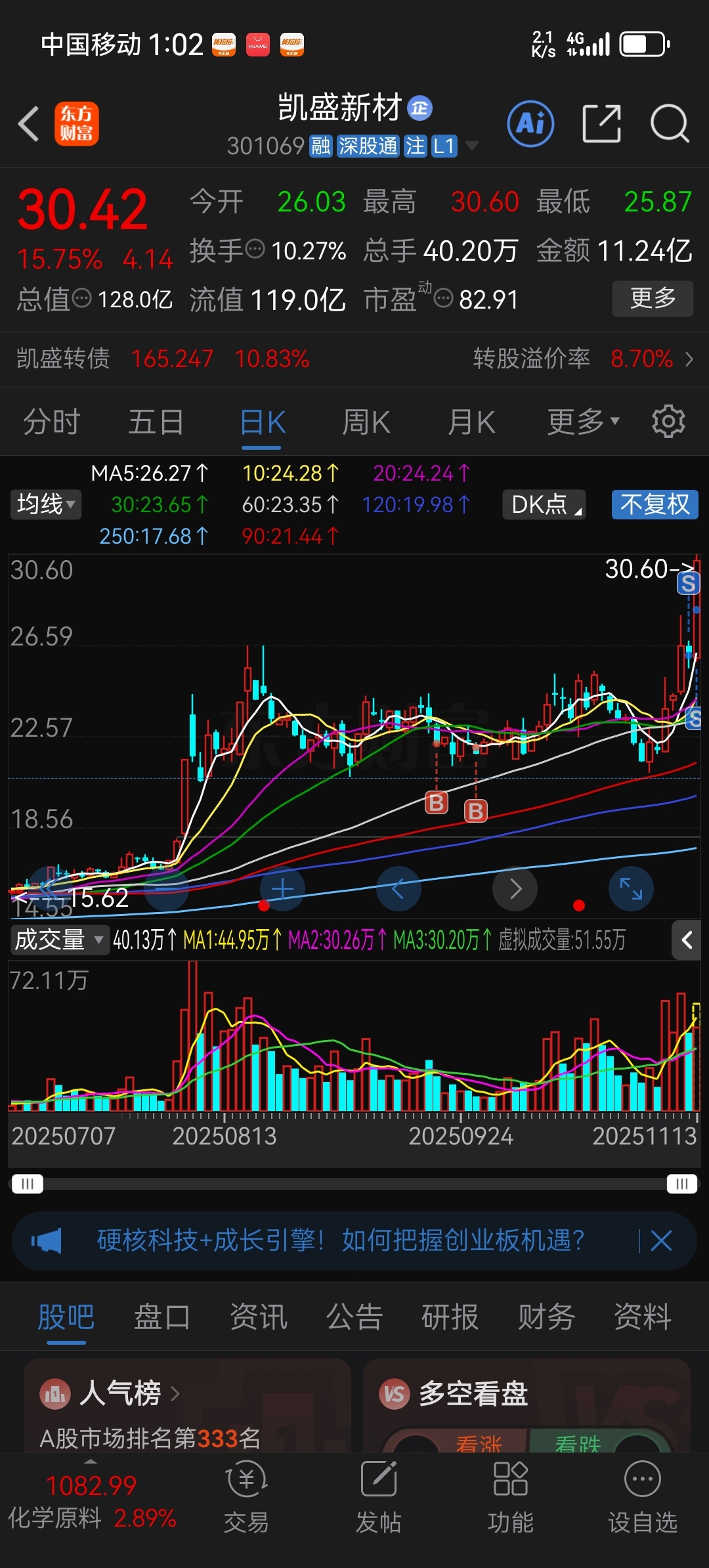Open the 均线 indicator dropdown
The width and height of the screenshot is (709, 1568).
tap(45, 504)
